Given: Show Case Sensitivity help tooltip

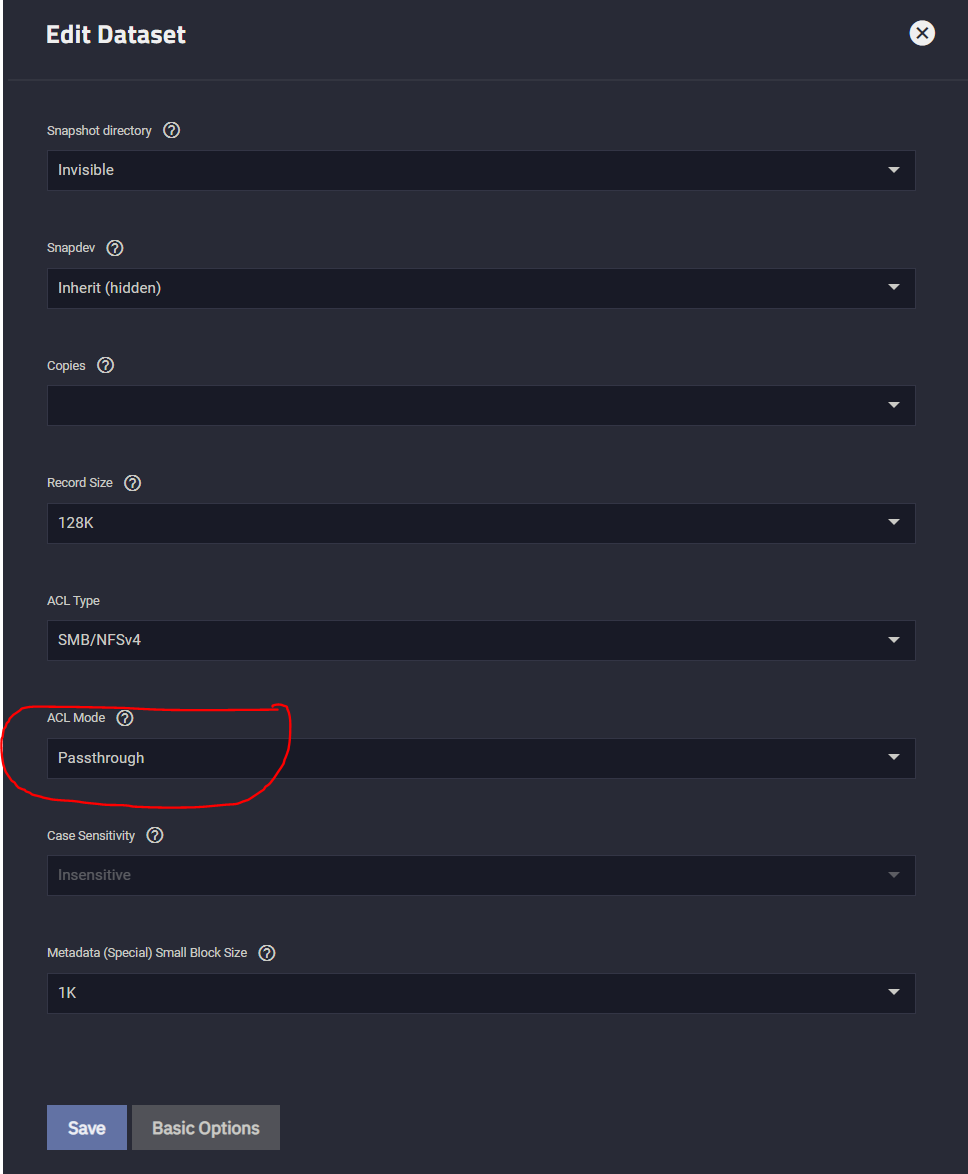Looking at the screenshot, I should tap(155, 836).
